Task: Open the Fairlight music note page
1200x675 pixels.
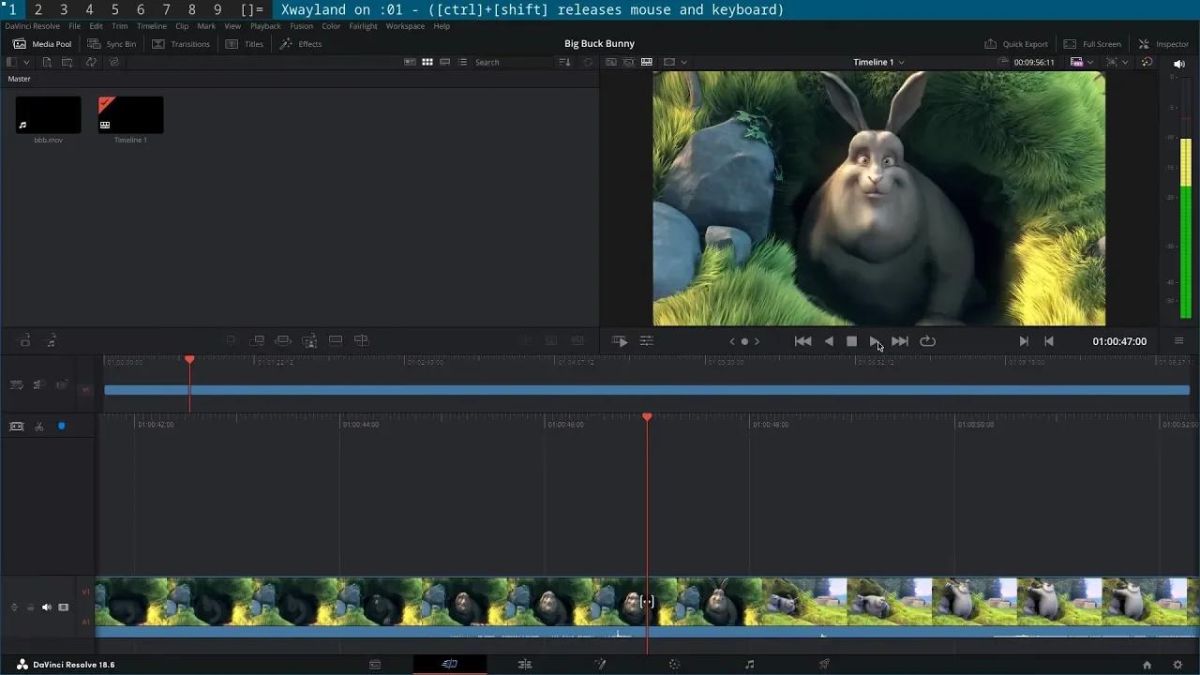Action: pyautogui.click(x=749, y=664)
